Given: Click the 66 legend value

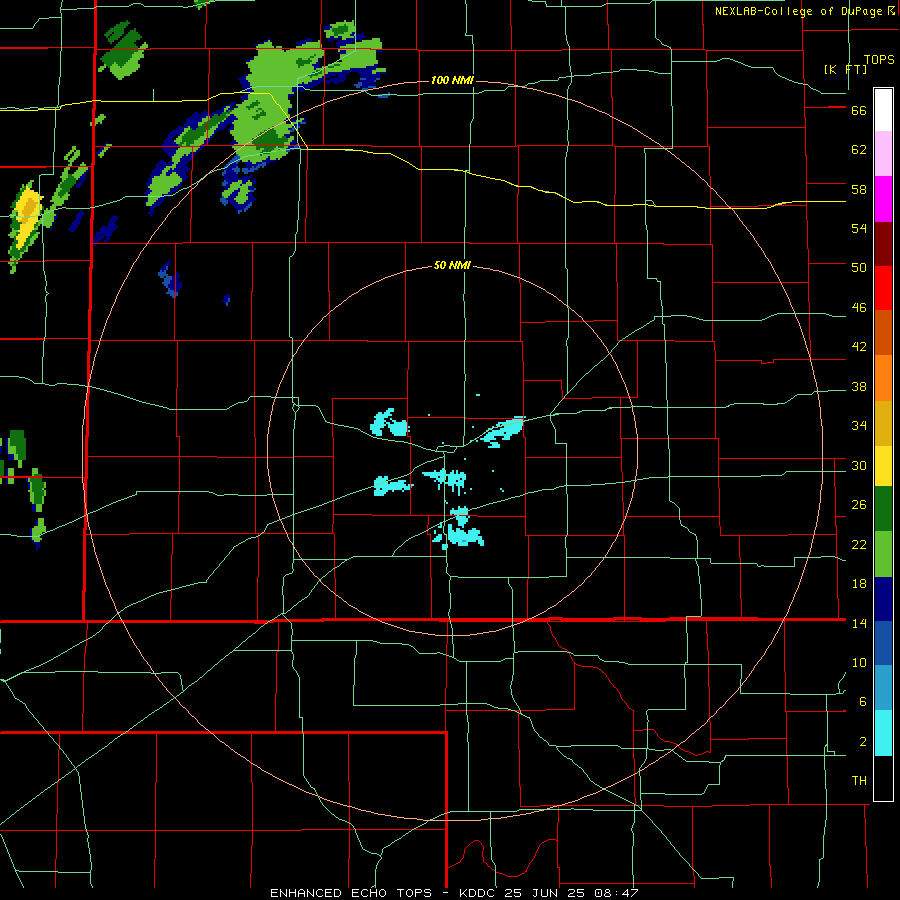Looking at the screenshot, I should [859, 110].
